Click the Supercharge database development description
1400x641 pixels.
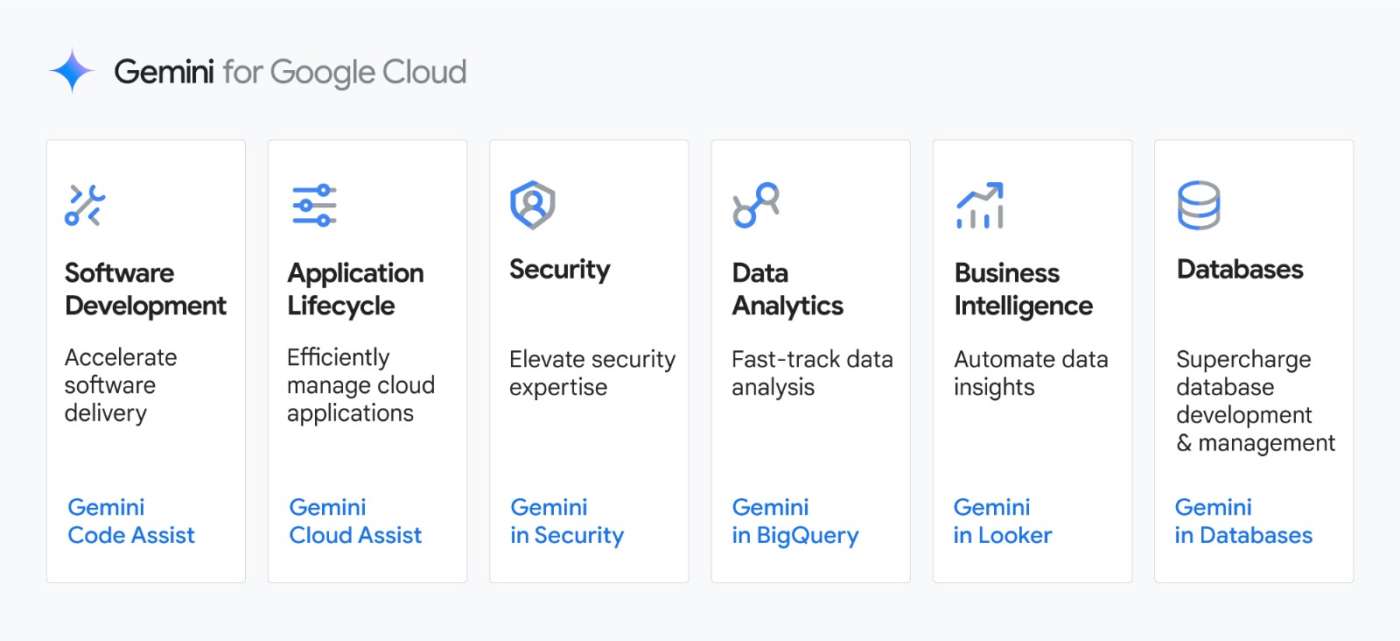tap(1255, 401)
